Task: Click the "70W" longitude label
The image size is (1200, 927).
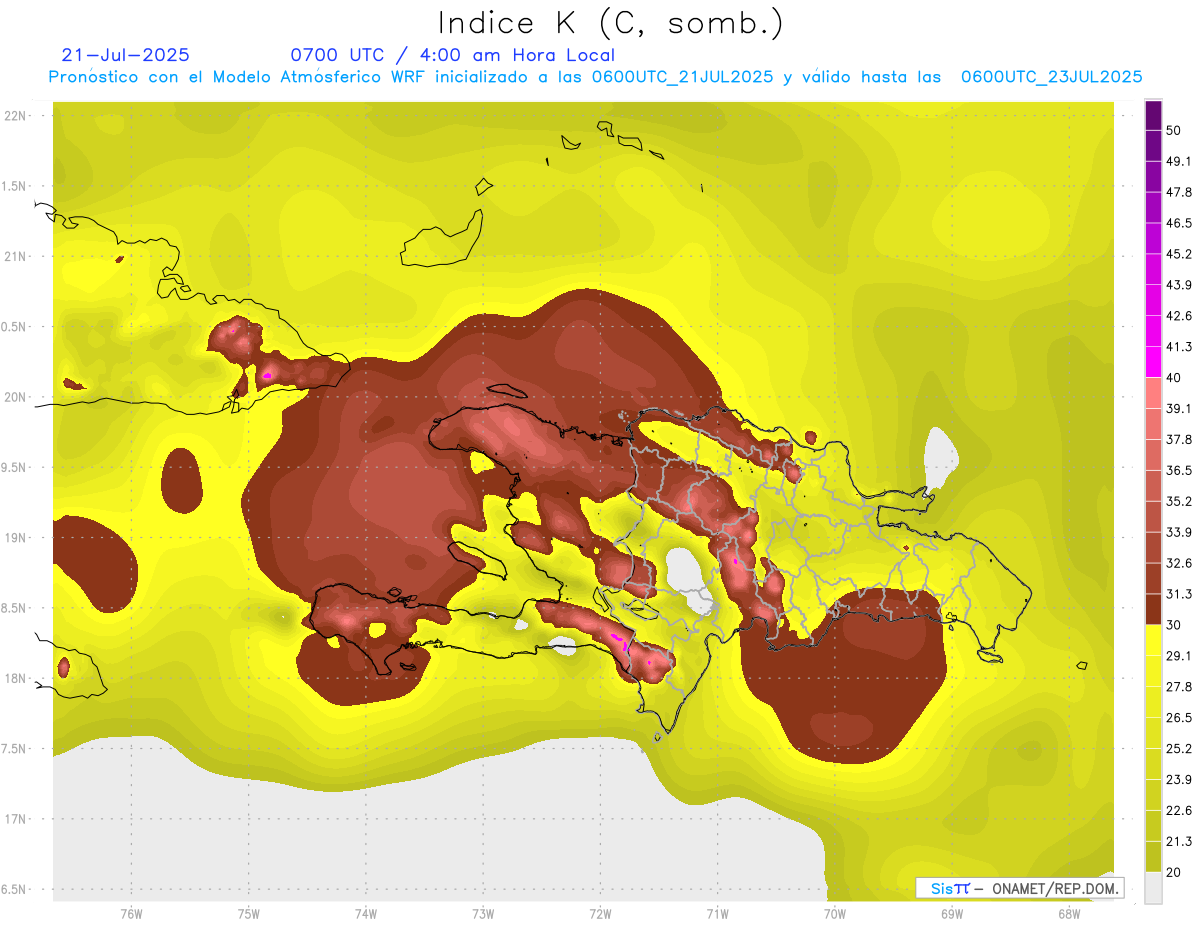Action: click(x=835, y=913)
